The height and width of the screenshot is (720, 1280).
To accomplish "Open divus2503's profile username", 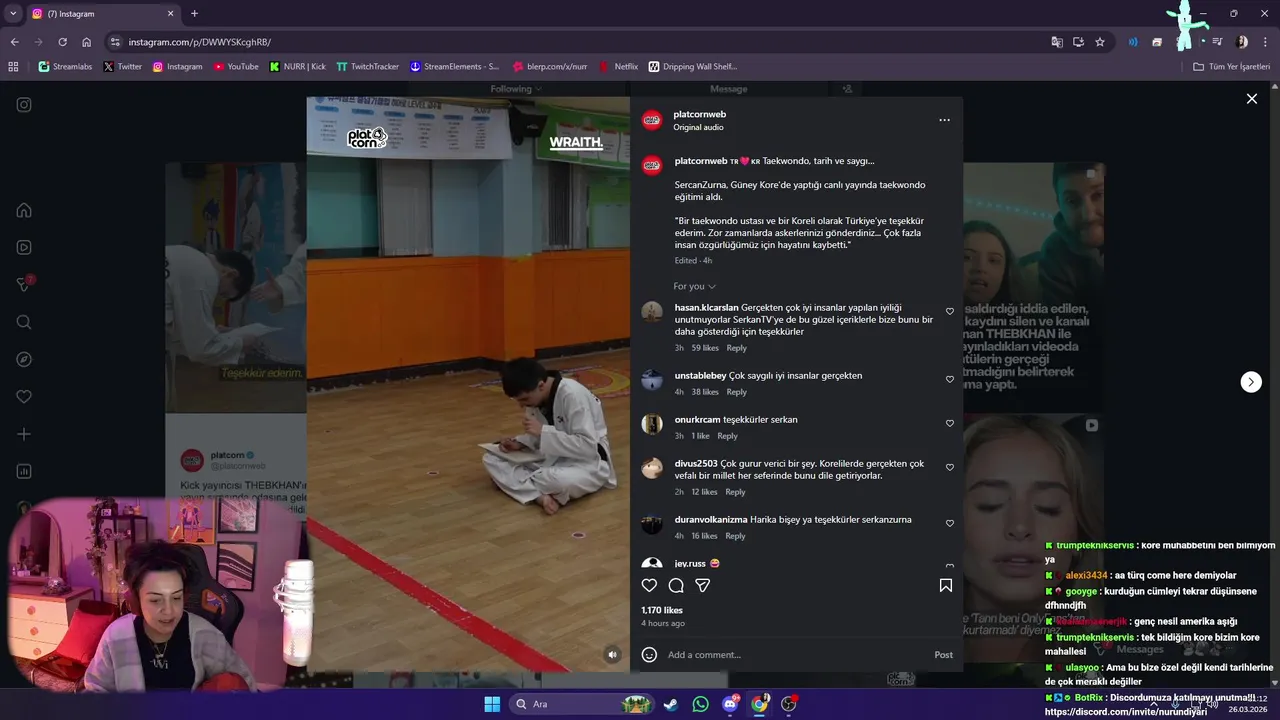I will point(696,464).
